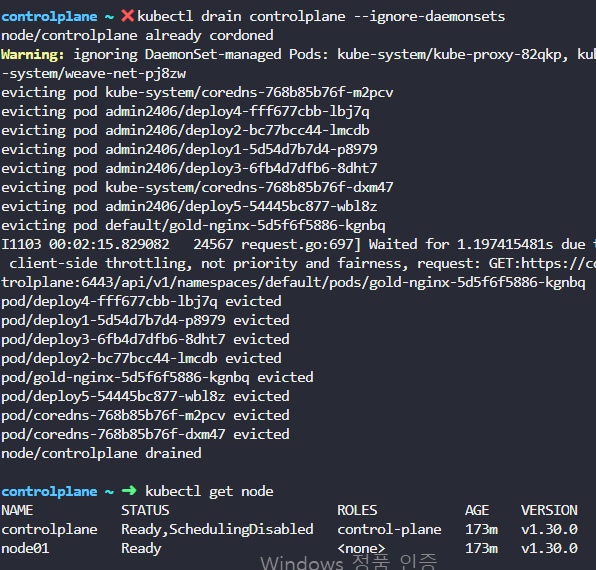Click node01's 'Ready' status

click(x=141, y=549)
